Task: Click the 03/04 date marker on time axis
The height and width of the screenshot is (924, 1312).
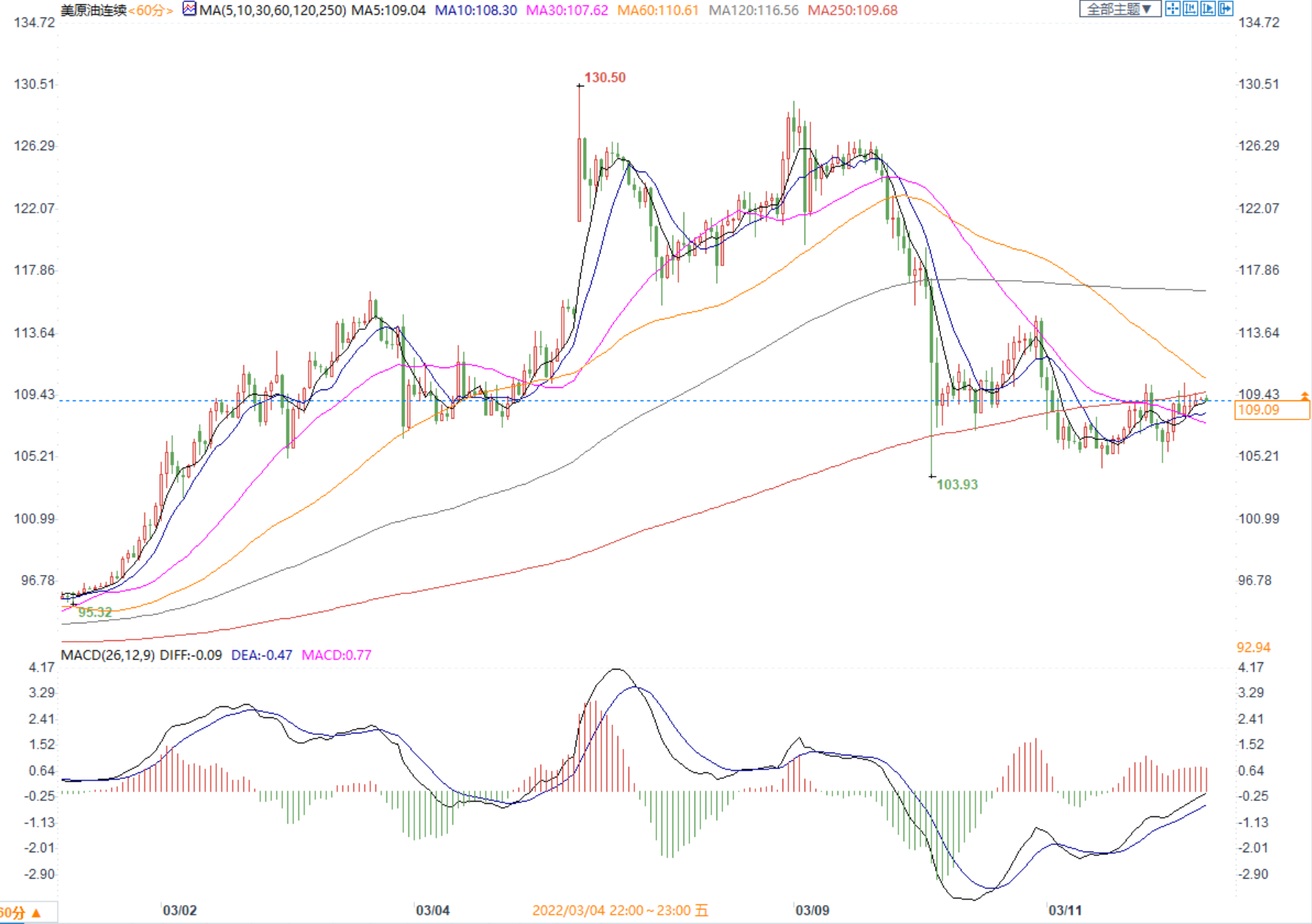Action: click(x=433, y=910)
